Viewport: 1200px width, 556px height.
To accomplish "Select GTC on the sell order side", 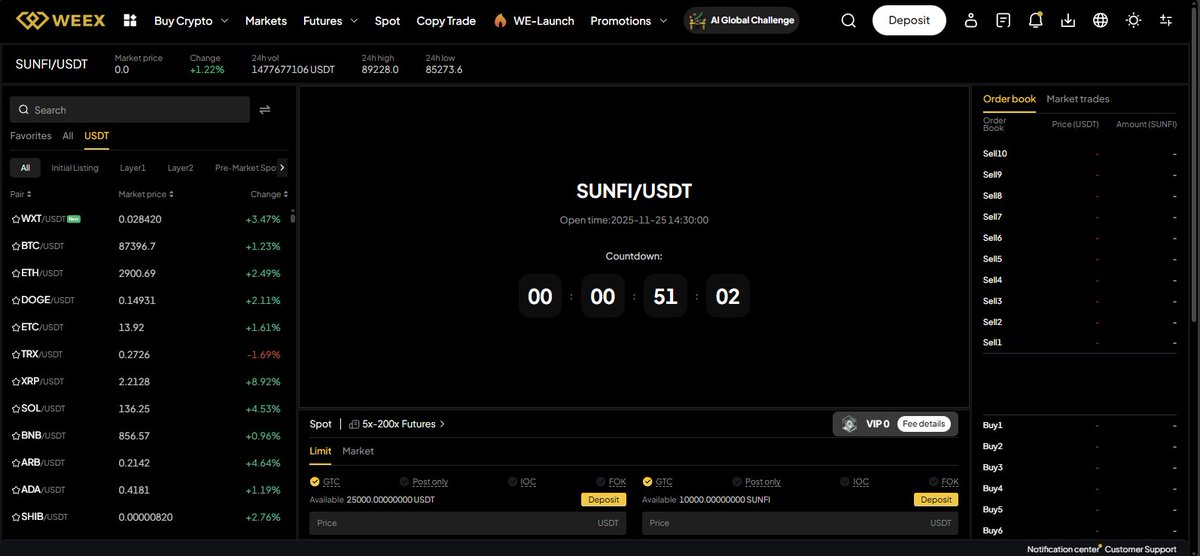I will click(657, 482).
